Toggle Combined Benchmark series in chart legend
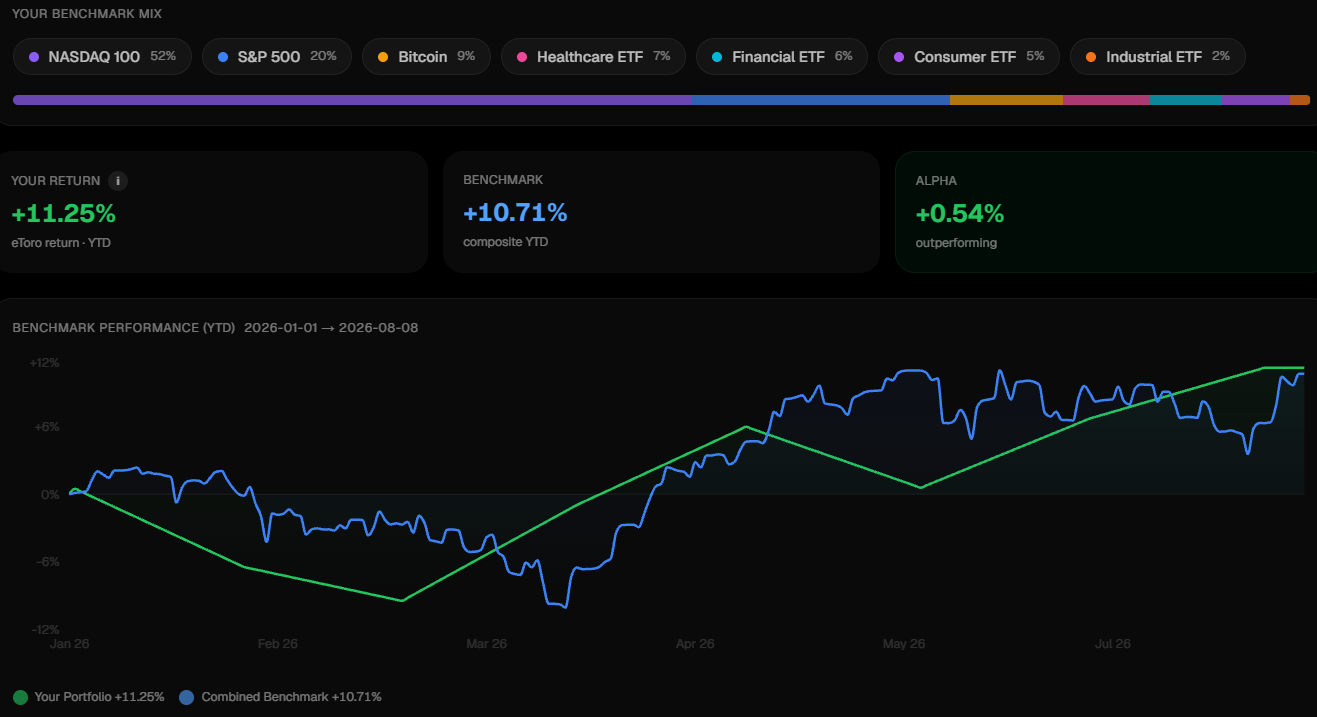 (281, 697)
